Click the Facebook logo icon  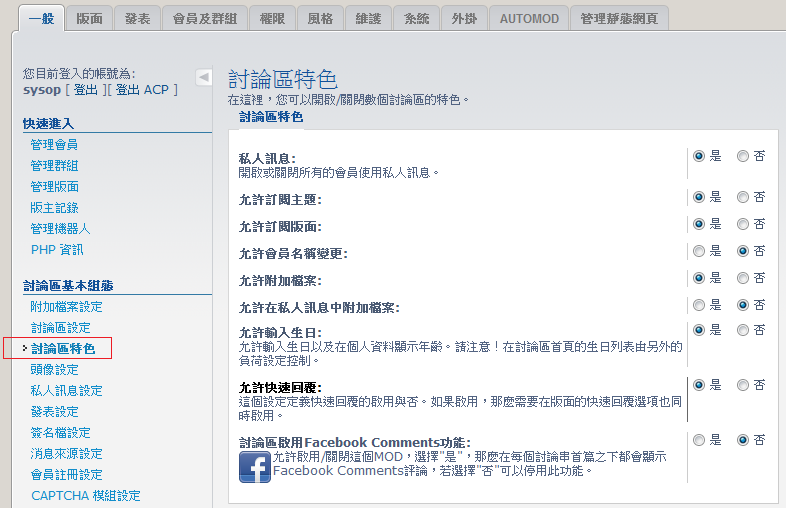[254, 467]
